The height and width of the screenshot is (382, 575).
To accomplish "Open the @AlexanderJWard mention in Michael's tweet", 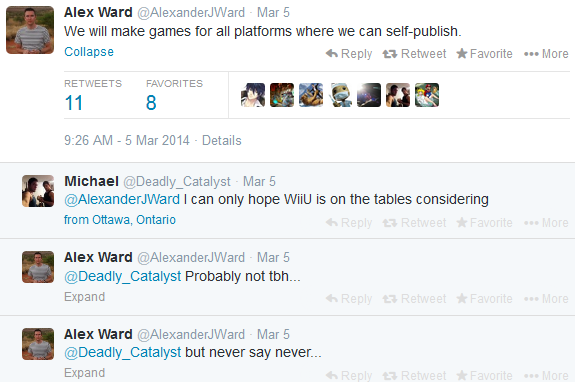I will click(x=122, y=199).
